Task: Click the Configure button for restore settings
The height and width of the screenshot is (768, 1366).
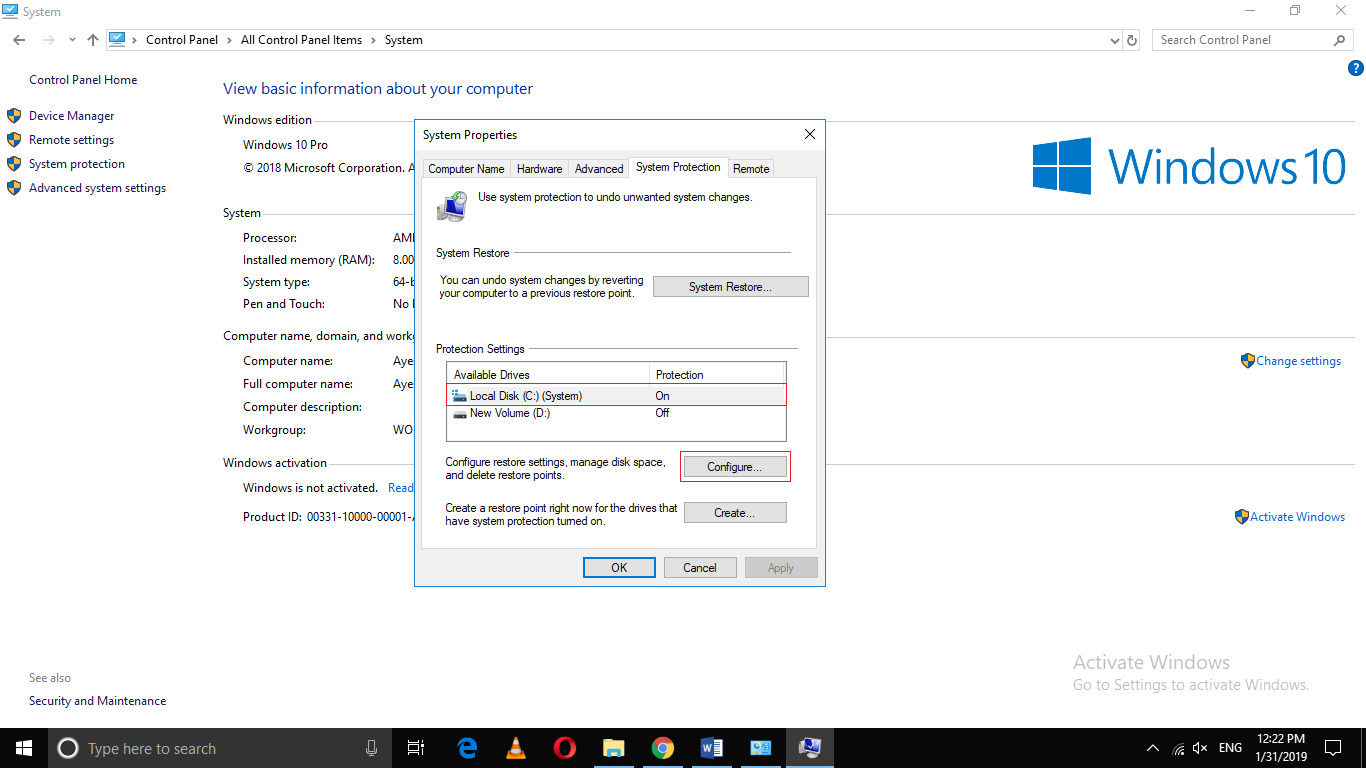Action: (735, 466)
